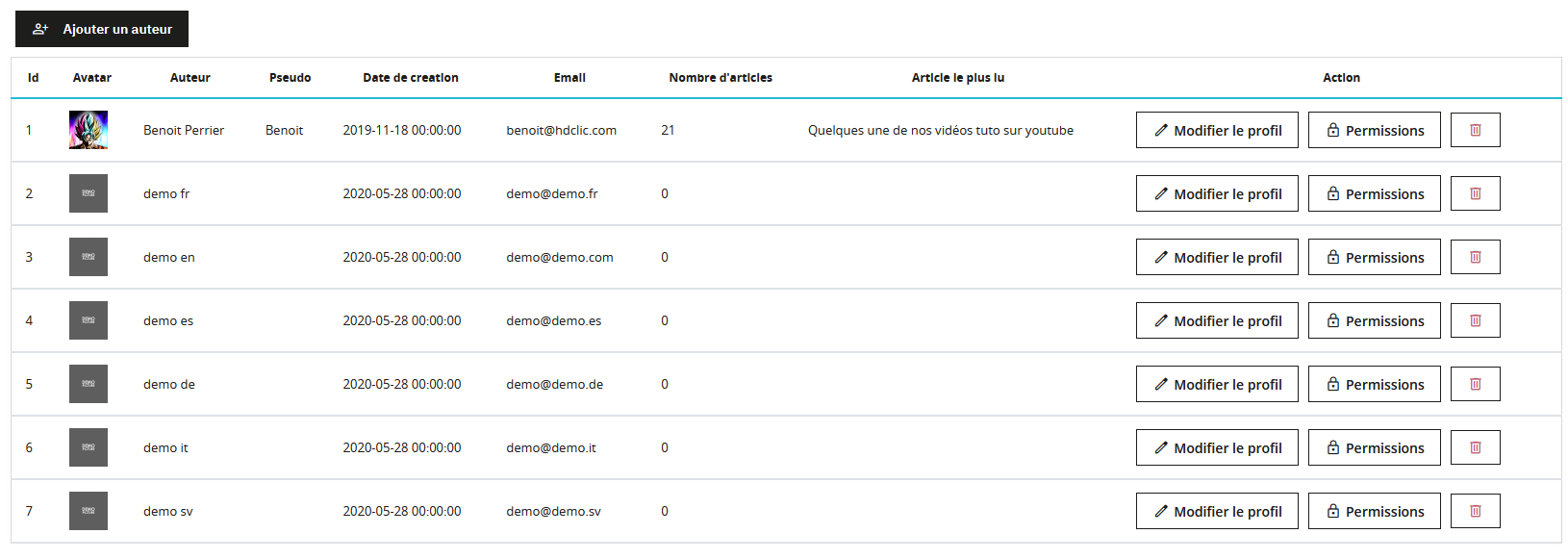Open Modifier le profil for demo fr

point(1217,193)
